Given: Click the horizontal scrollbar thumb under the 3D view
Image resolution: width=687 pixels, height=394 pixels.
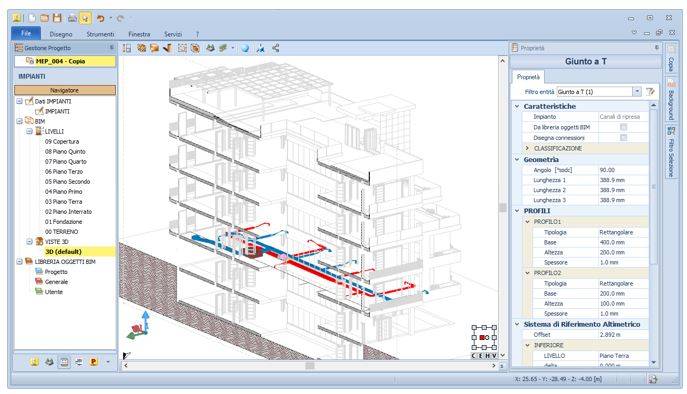Looking at the screenshot, I should click(x=310, y=365).
